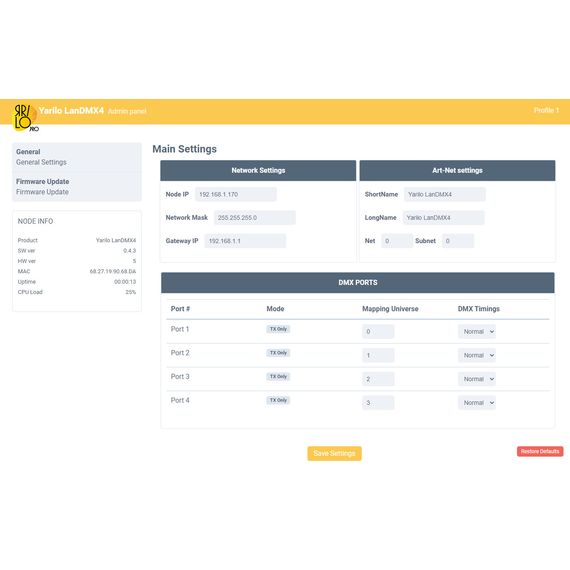Click the Admin panel subtitle text
Viewport: 570px width, 570px height.
tap(127, 111)
